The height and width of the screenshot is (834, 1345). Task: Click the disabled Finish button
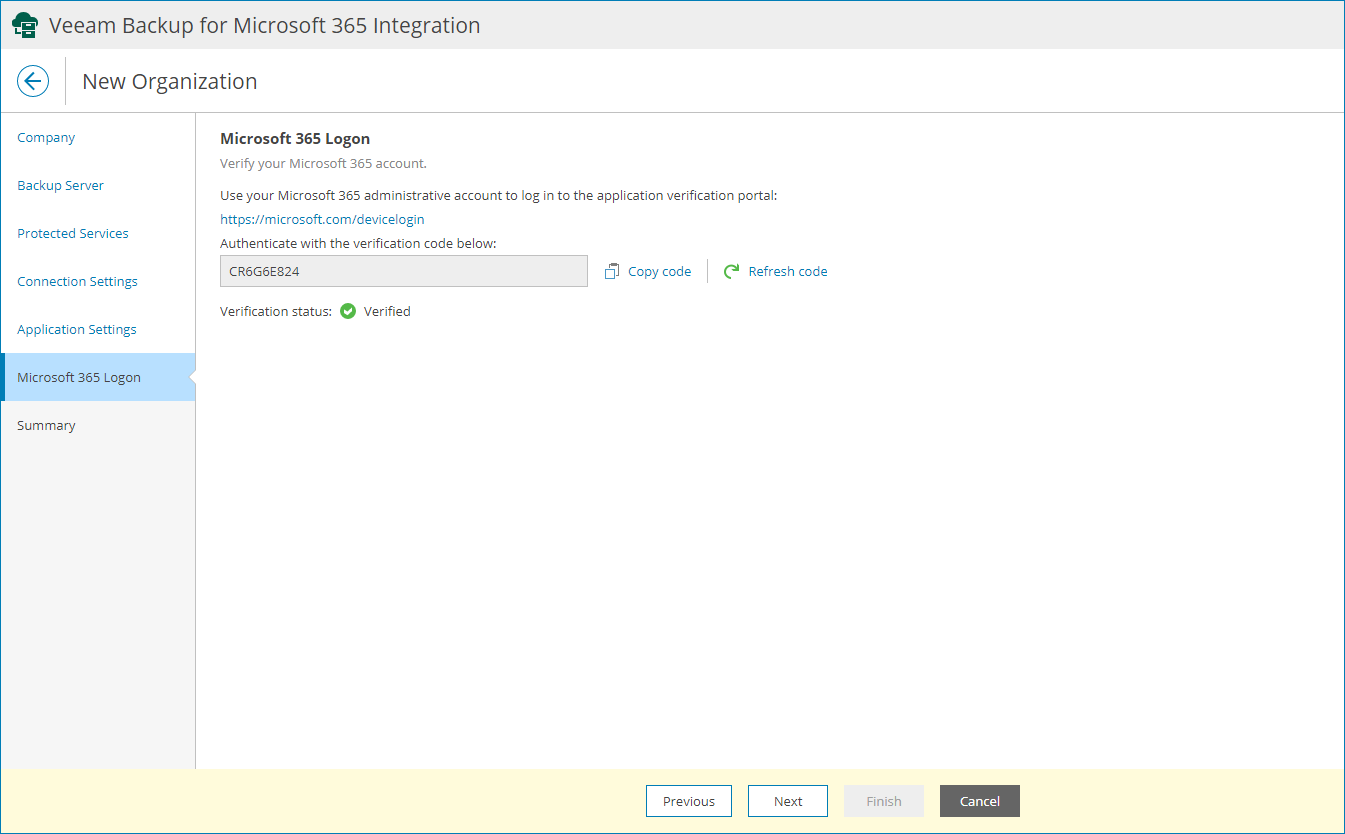click(x=883, y=800)
